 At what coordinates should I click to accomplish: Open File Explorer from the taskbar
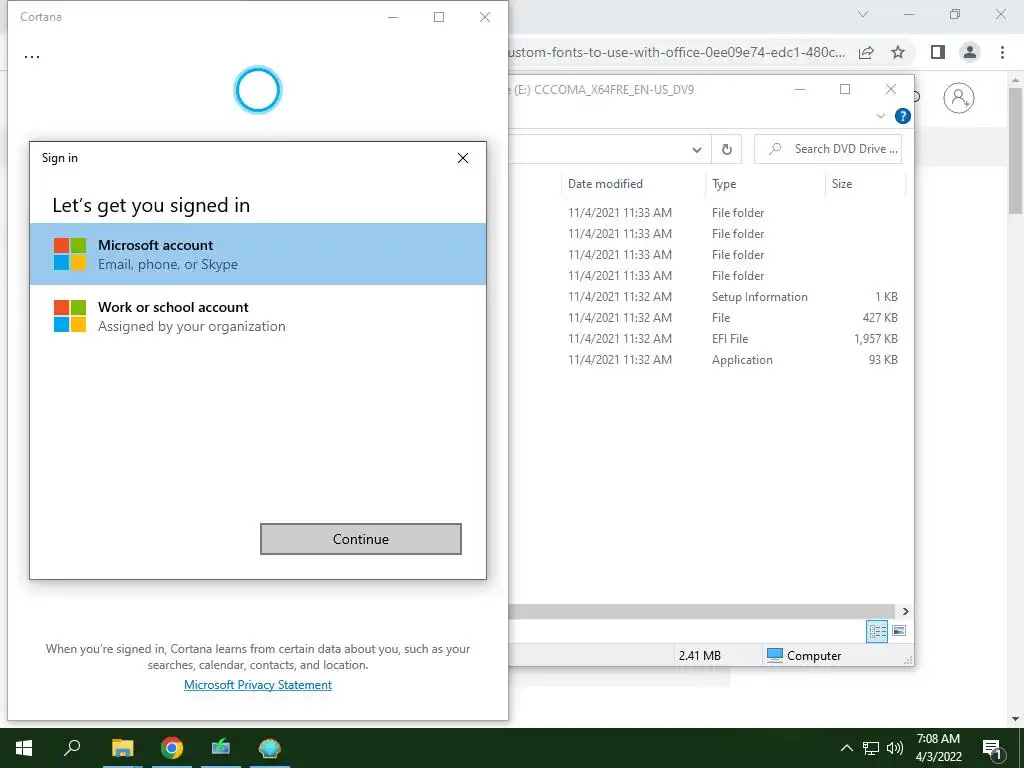click(122, 748)
